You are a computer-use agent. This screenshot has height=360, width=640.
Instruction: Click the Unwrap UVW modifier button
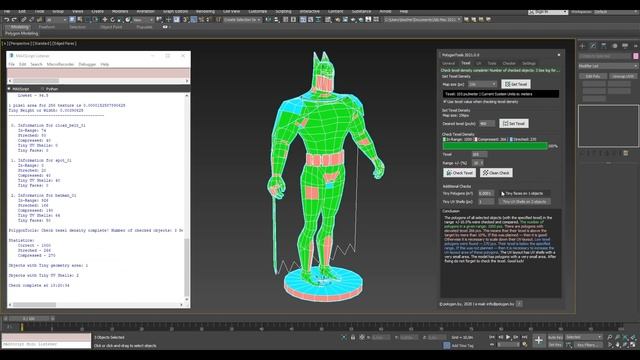click(623, 76)
